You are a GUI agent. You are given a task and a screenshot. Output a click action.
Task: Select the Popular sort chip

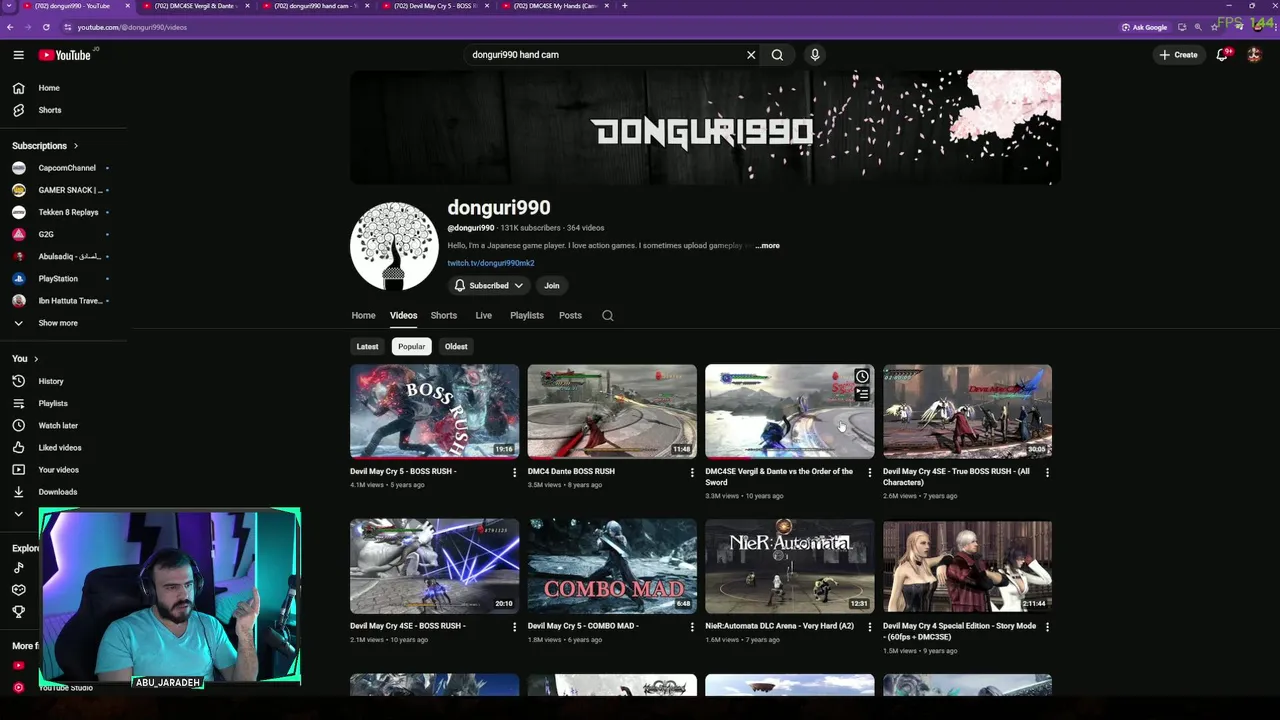click(x=411, y=346)
